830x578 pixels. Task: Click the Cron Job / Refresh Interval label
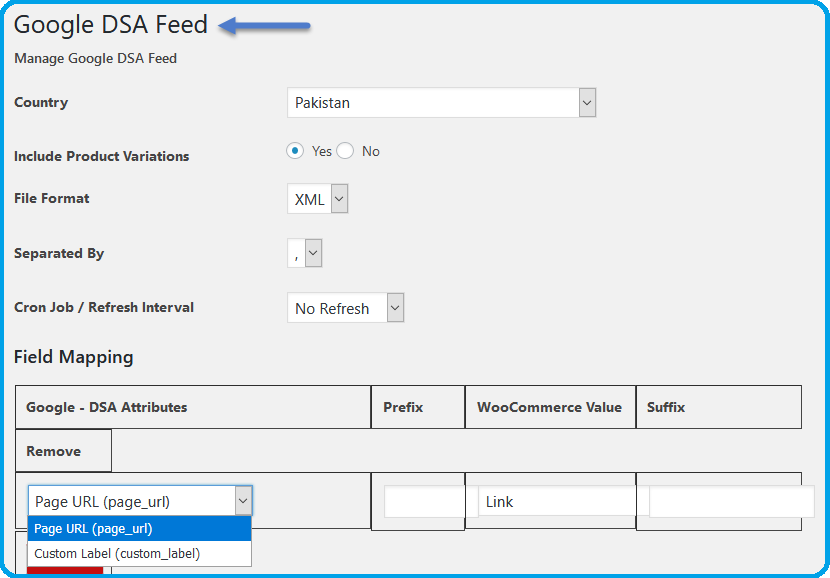[x=104, y=308]
